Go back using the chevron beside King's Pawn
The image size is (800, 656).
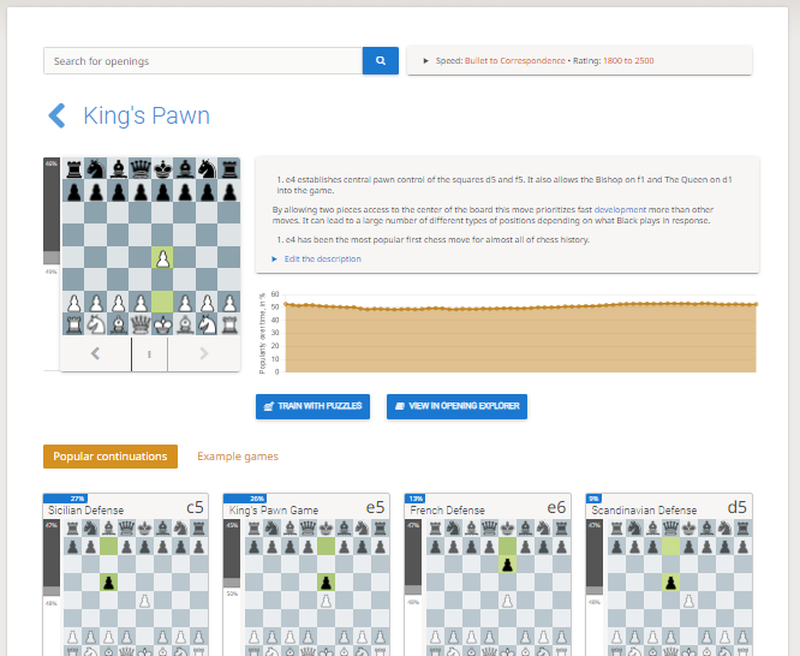[57, 115]
